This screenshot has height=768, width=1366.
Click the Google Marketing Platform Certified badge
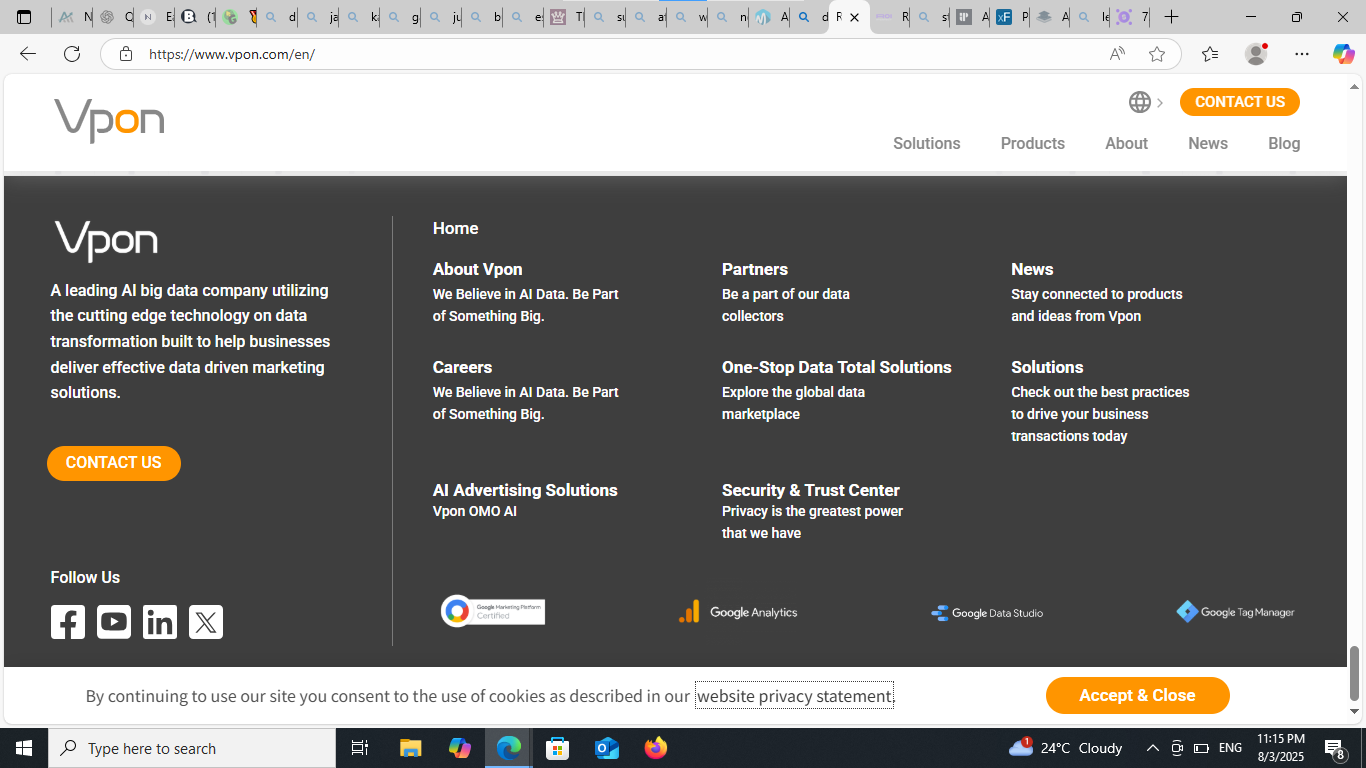pos(493,611)
